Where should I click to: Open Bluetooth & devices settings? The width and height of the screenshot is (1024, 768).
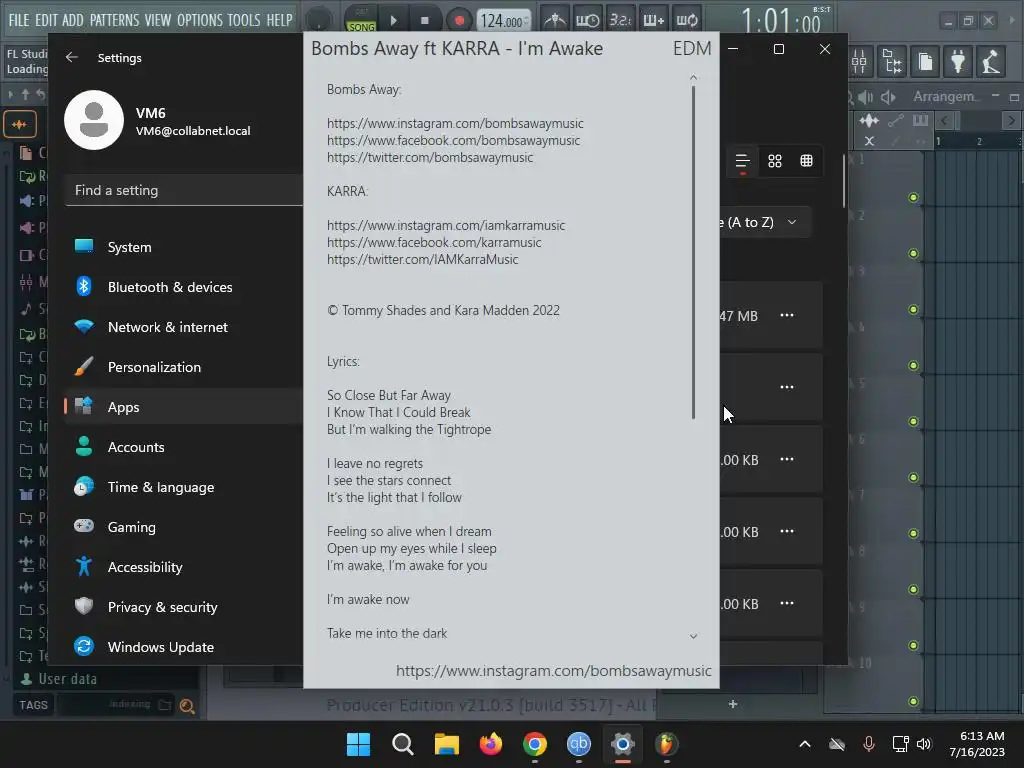(183, 287)
